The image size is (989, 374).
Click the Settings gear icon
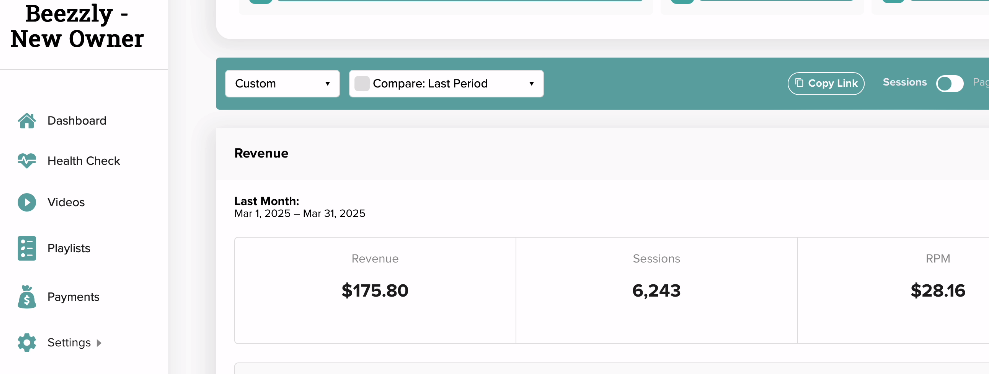click(x=26, y=342)
